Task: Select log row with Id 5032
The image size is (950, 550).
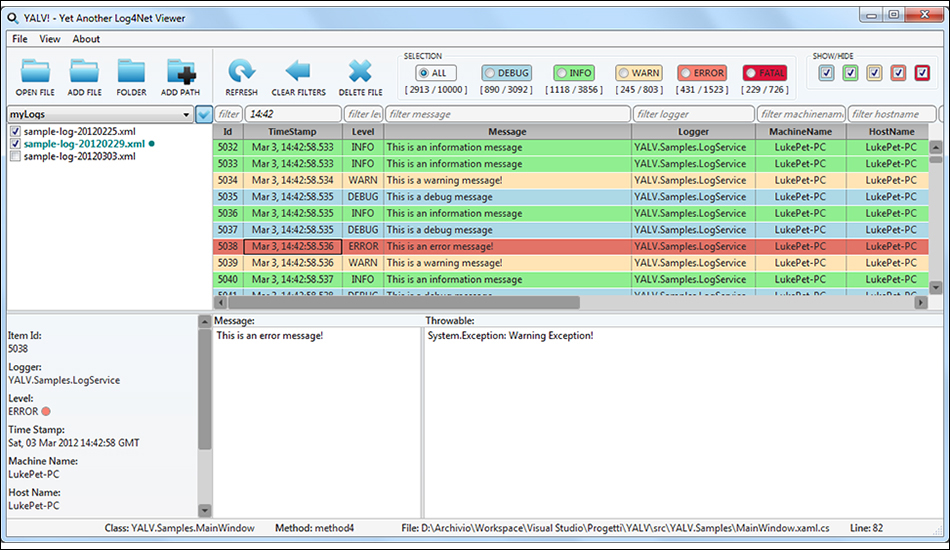Action: pos(571,147)
